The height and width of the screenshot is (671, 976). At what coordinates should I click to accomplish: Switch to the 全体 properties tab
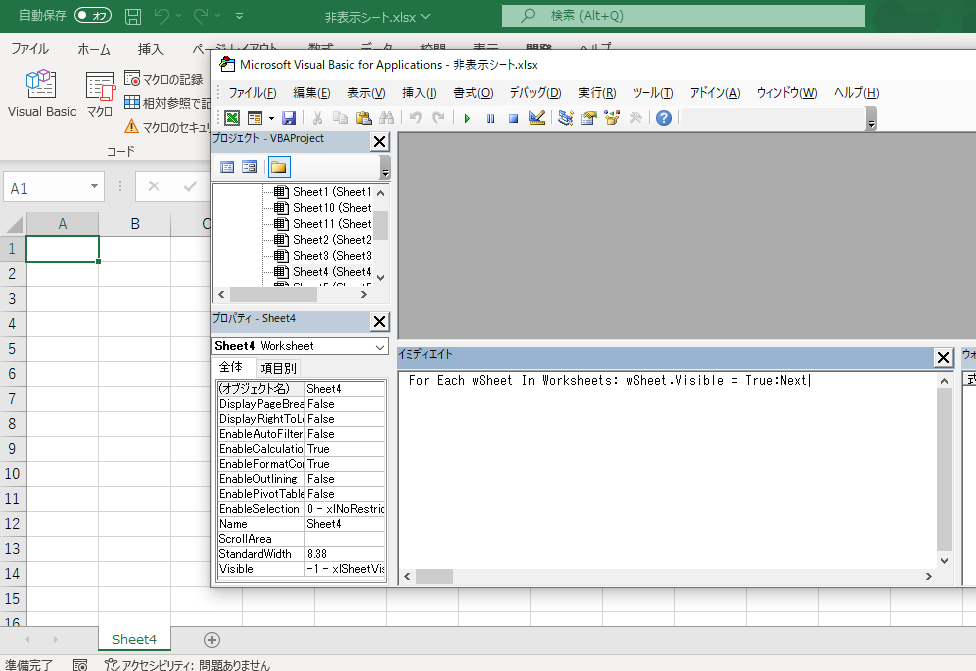click(232, 367)
